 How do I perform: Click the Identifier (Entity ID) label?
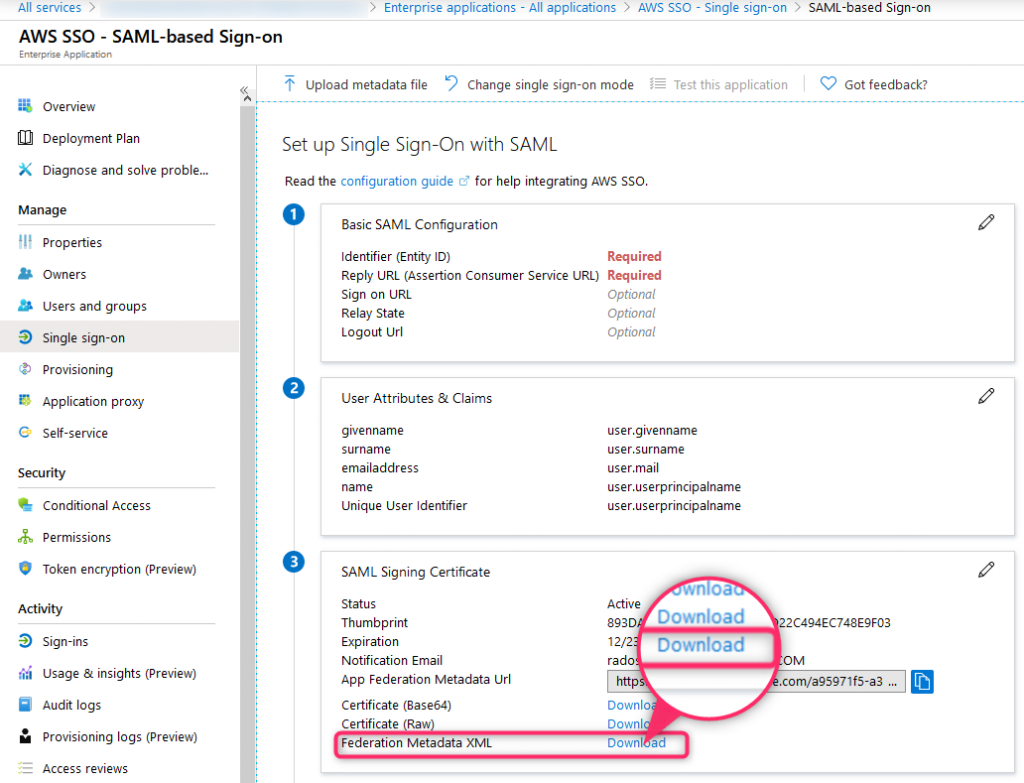(x=396, y=257)
